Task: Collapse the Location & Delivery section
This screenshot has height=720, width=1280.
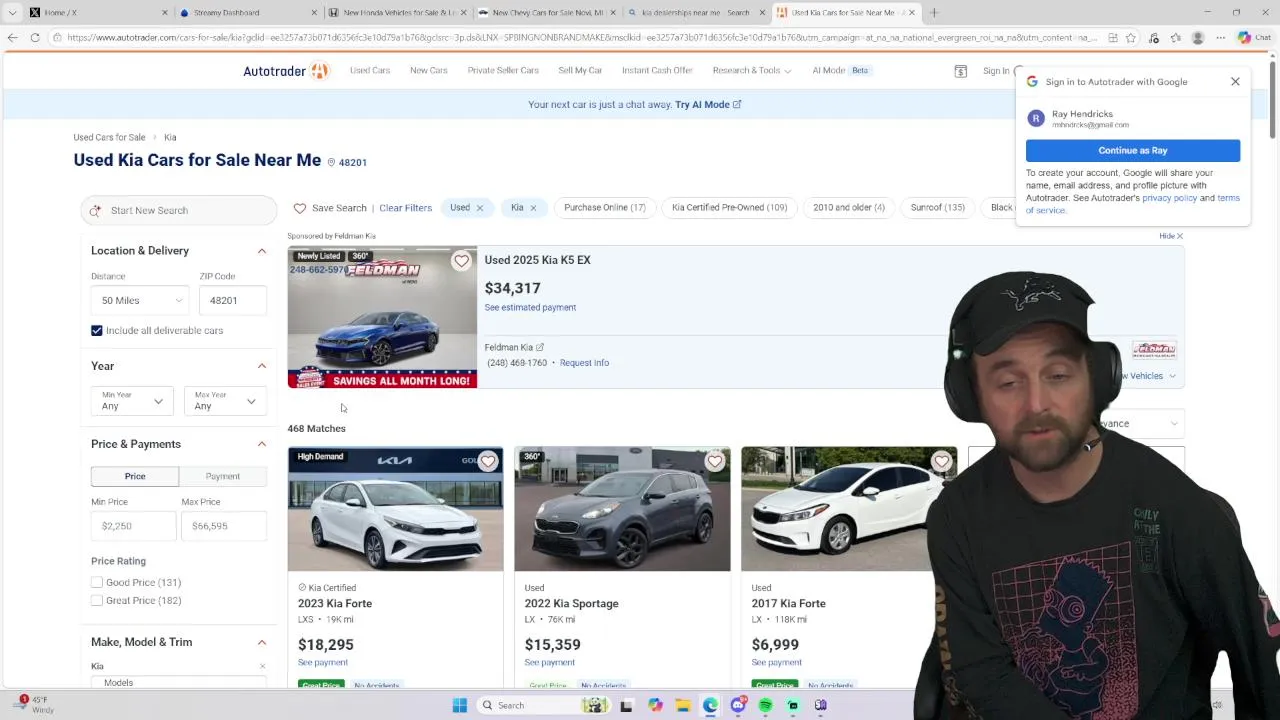Action: (x=262, y=251)
